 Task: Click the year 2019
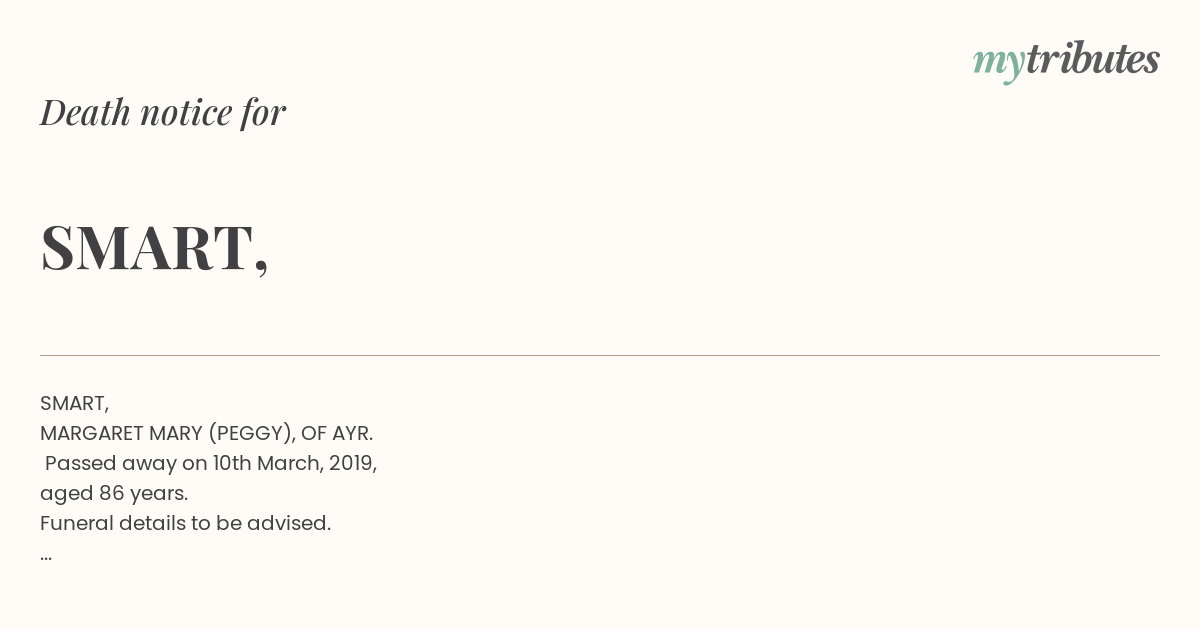click(350, 464)
